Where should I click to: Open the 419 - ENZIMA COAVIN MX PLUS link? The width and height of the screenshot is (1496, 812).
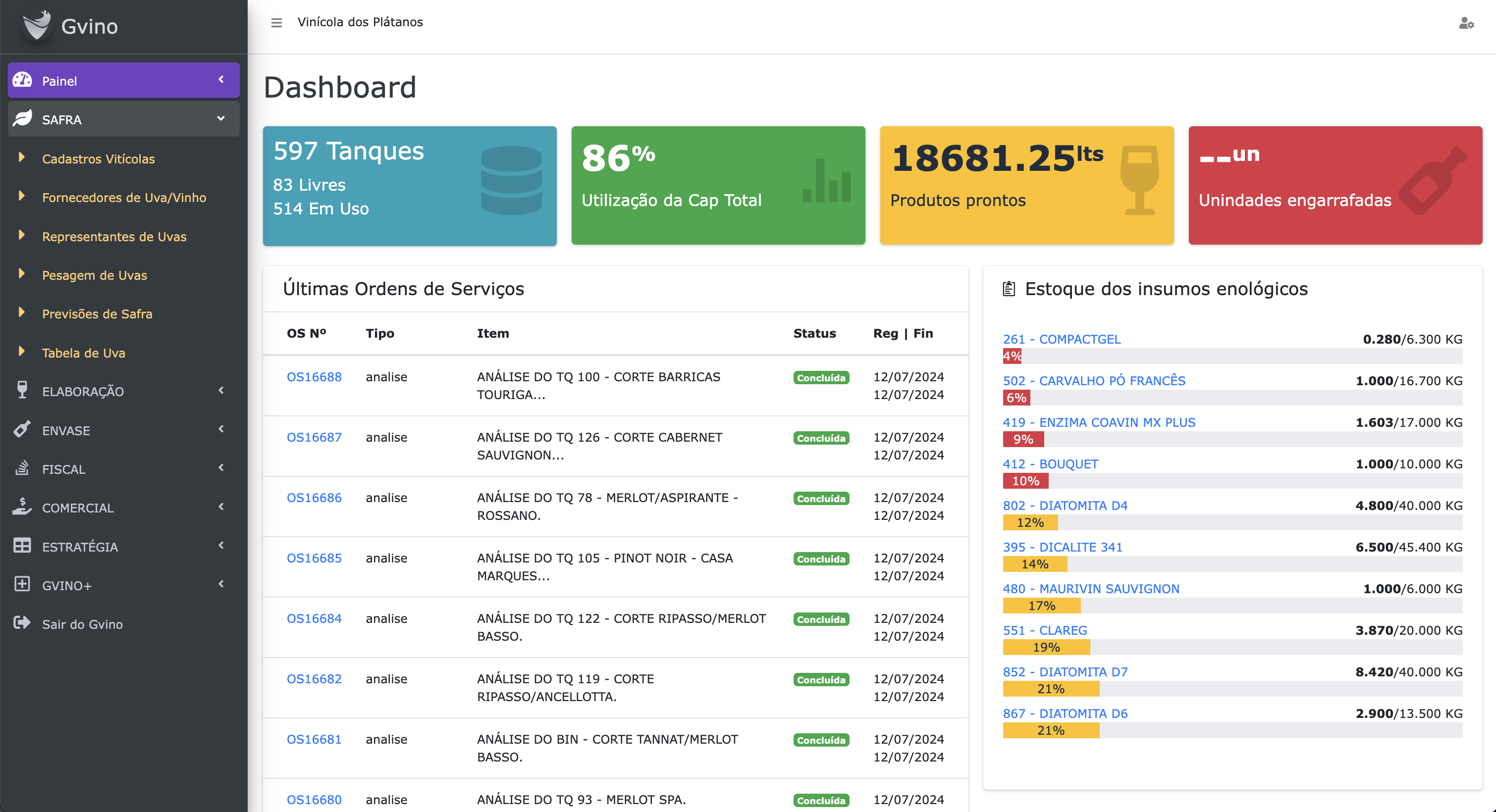[x=1099, y=422]
